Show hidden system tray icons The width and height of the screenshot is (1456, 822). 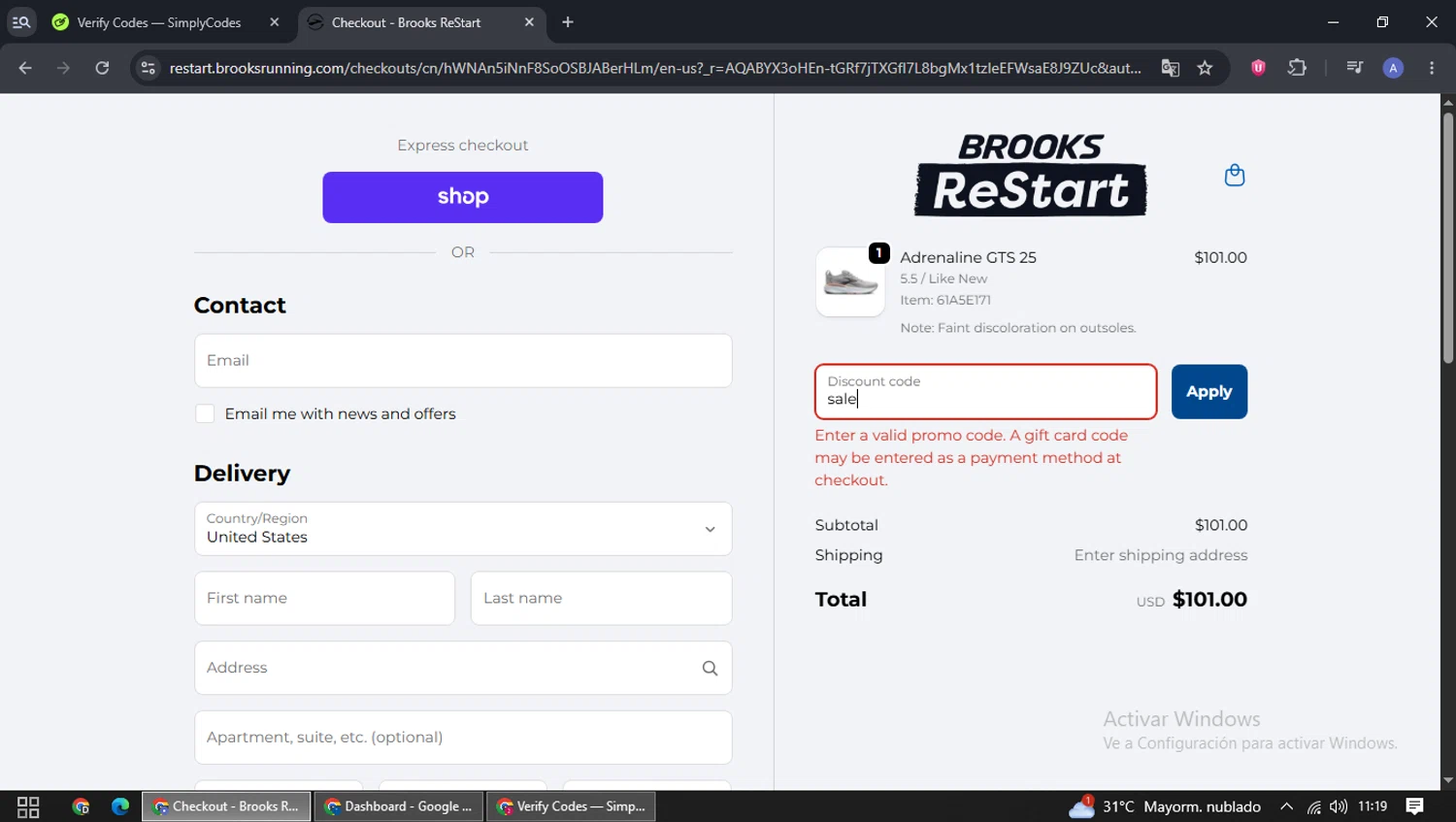pos(1286,806)
